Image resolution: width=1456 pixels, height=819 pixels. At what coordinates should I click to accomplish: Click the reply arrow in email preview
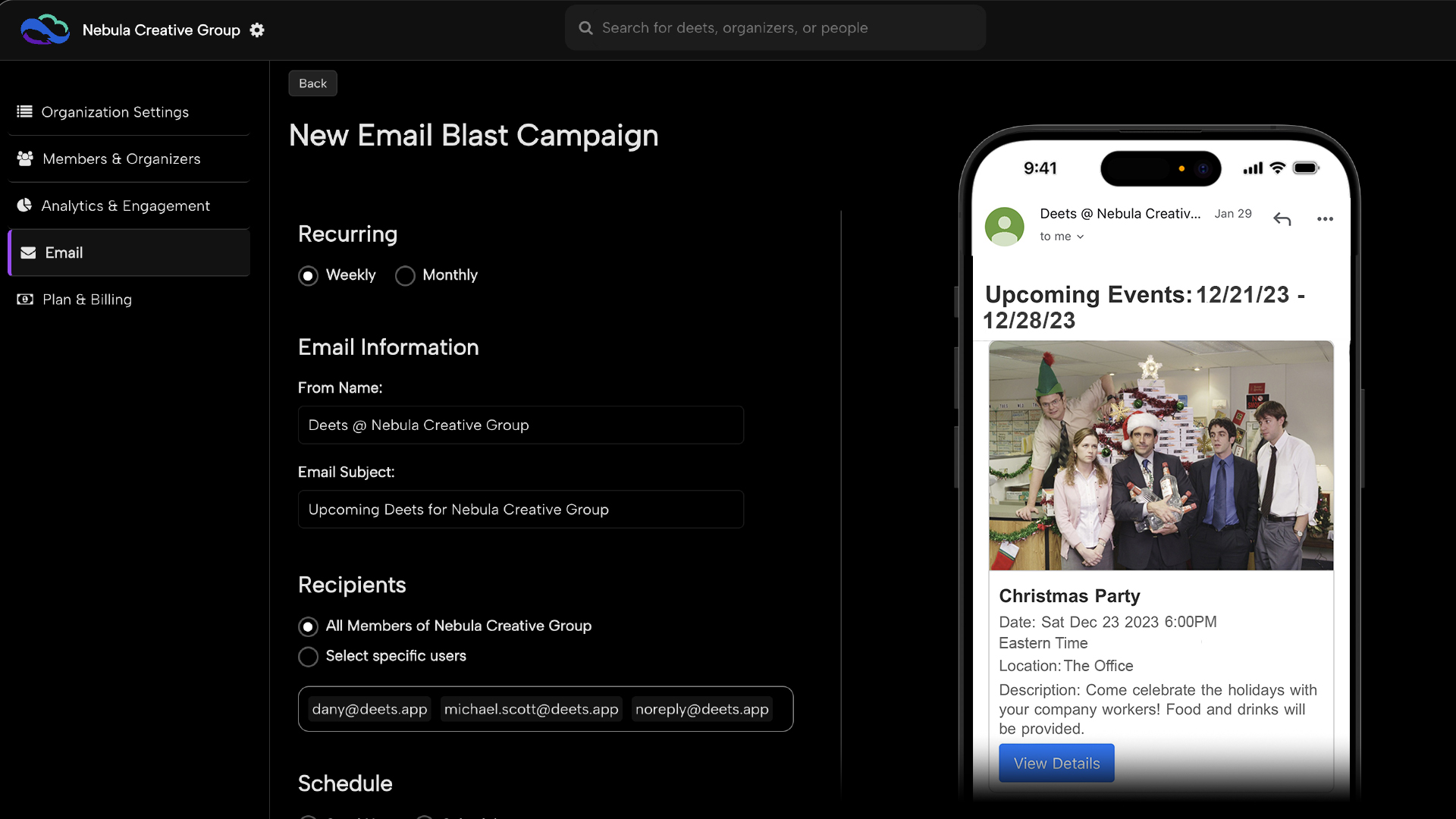point(1282,219)
